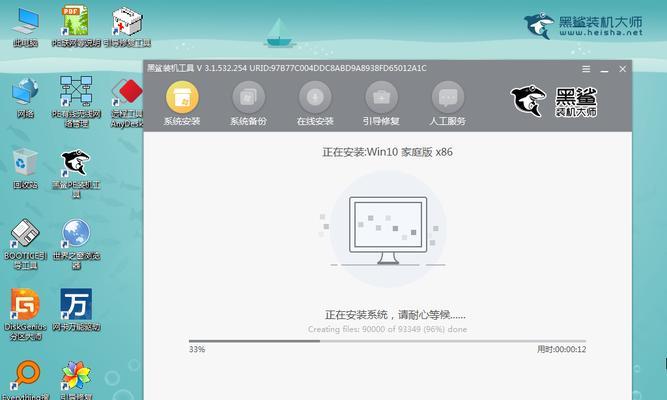Viewport: 667px width, 400px height.
Task: Open the 人工服务 icon
Action: click(448, 97)
